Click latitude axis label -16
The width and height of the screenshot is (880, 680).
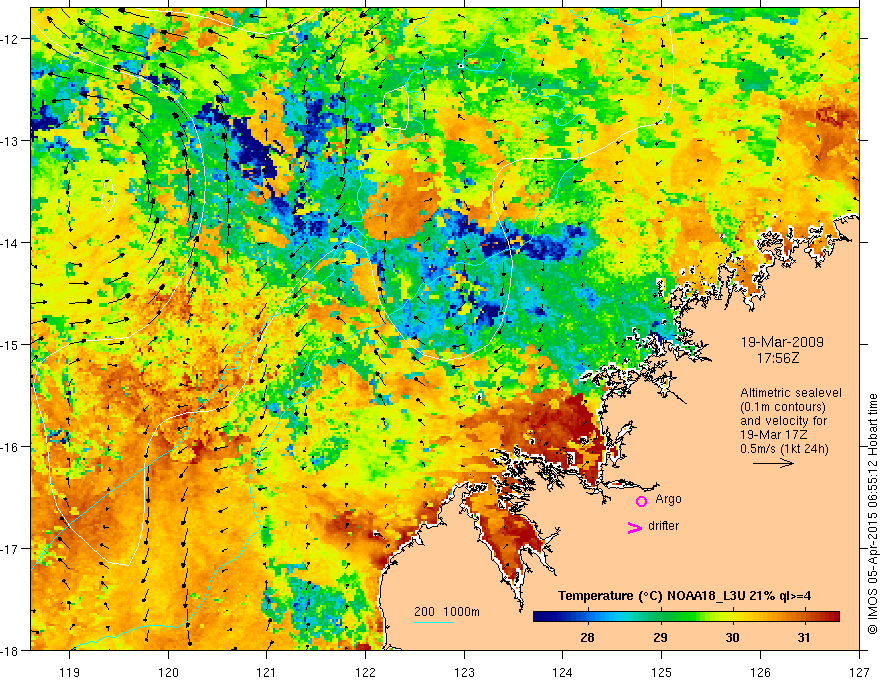click(10, 447)
